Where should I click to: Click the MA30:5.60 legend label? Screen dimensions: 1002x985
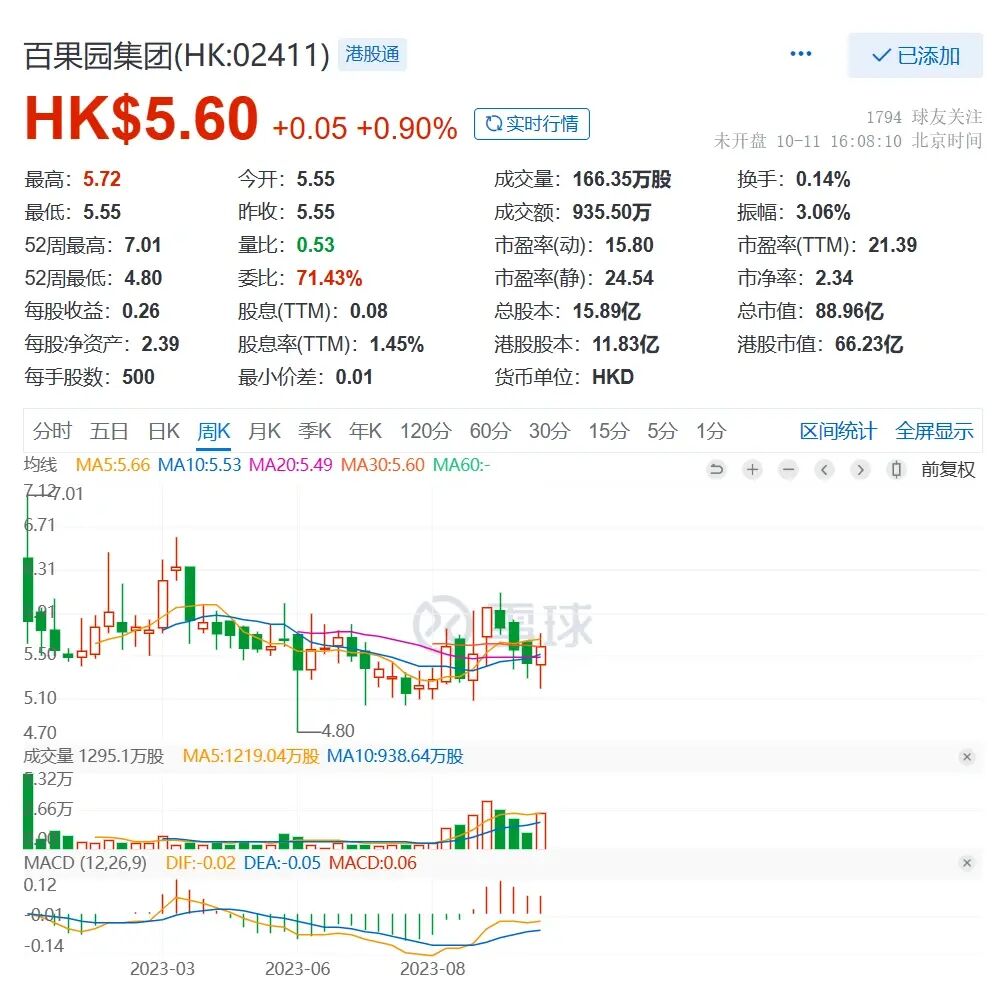point(383,465)
